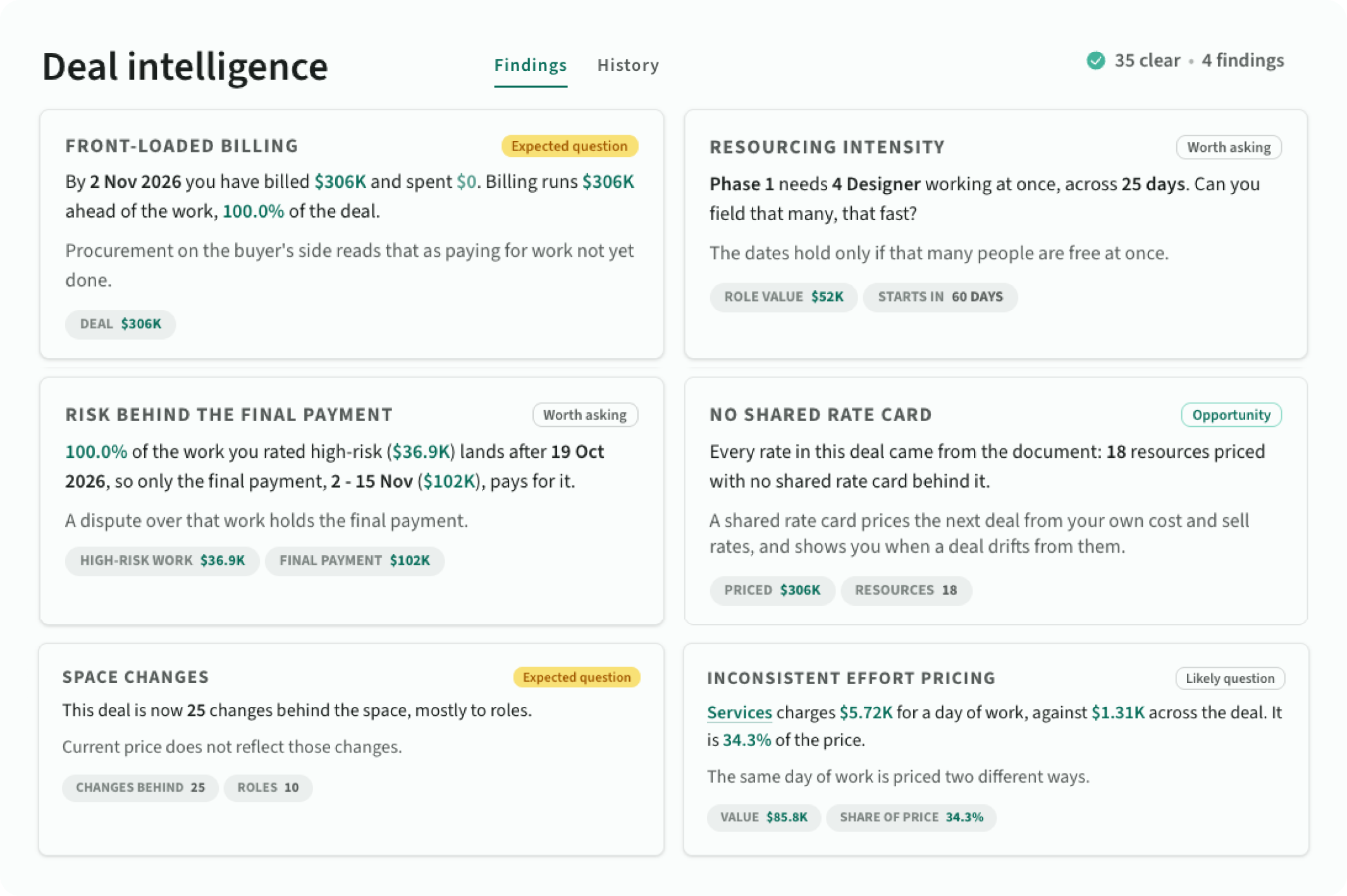Screen dimensions: 1347x896
Task: Select the FINAL PAYMENT $102K chip
Action: (x=354, y=561)
